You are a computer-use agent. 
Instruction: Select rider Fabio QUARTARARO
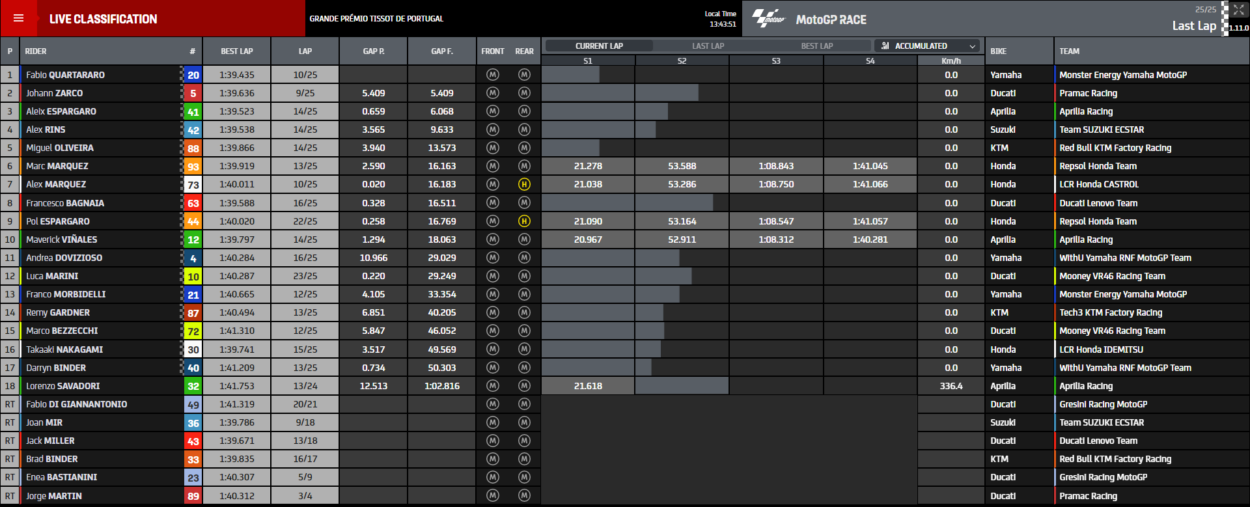(x=66, y=75)
